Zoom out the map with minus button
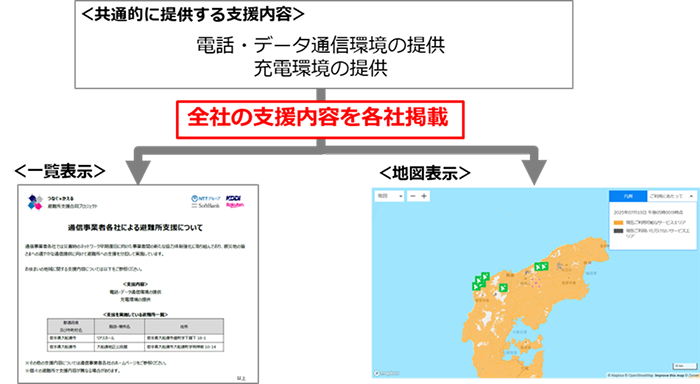Screen dimensions: 700x384 412,196
